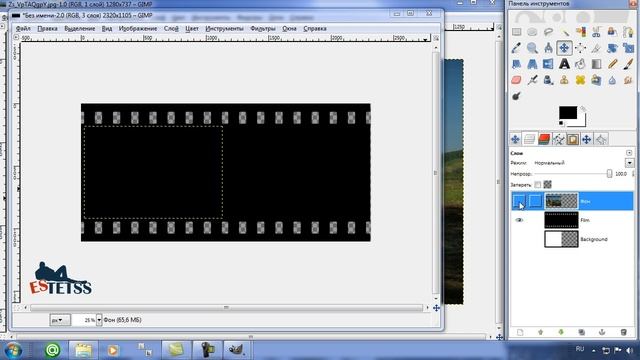The width and height of the screenshot is (640, 360).
Task: Toggle the lock alpha channel icon
Action: (547, 185)
